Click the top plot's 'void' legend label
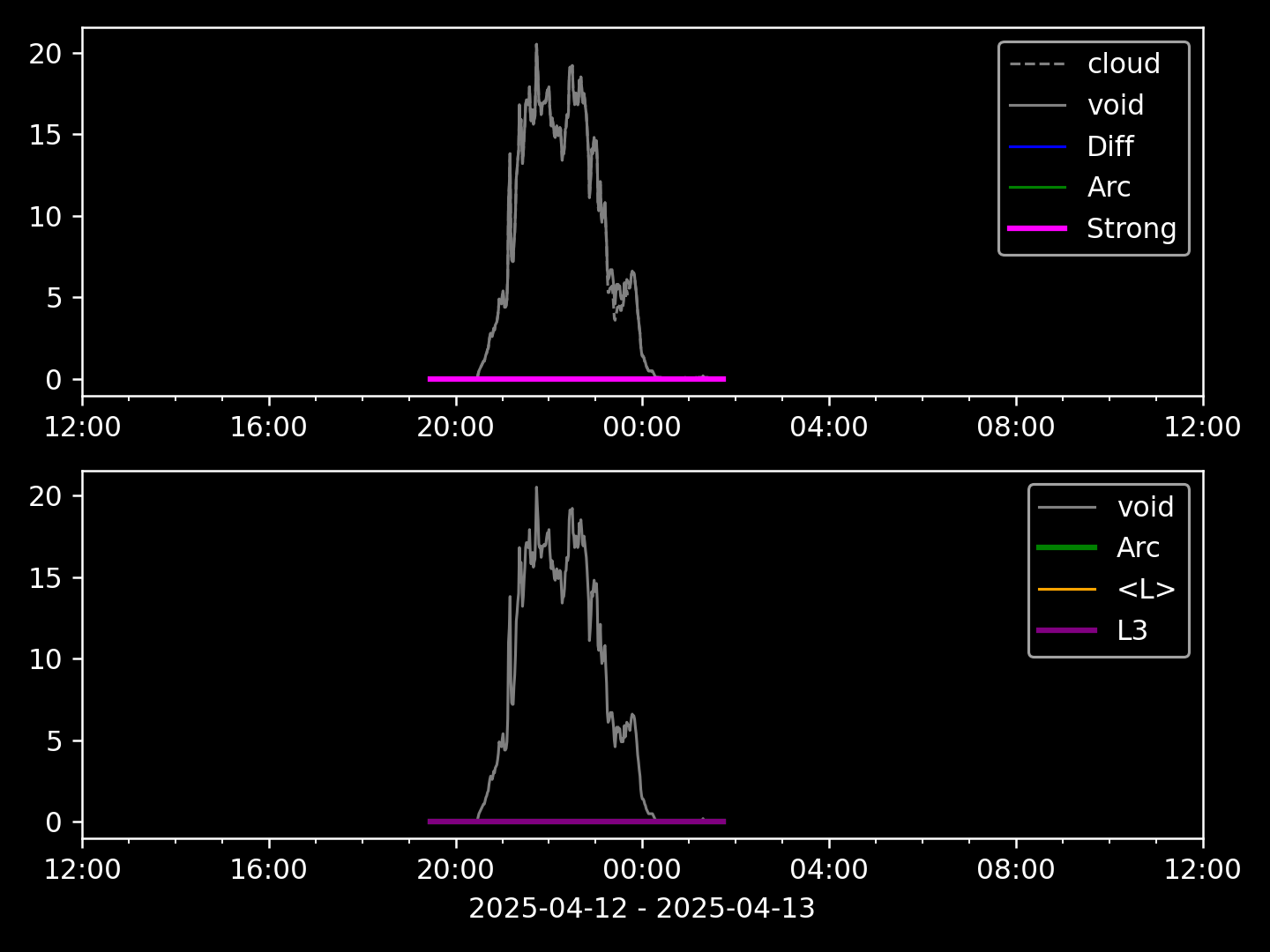Viewport: 1270px width, 952px height. tap(1116, 105)
